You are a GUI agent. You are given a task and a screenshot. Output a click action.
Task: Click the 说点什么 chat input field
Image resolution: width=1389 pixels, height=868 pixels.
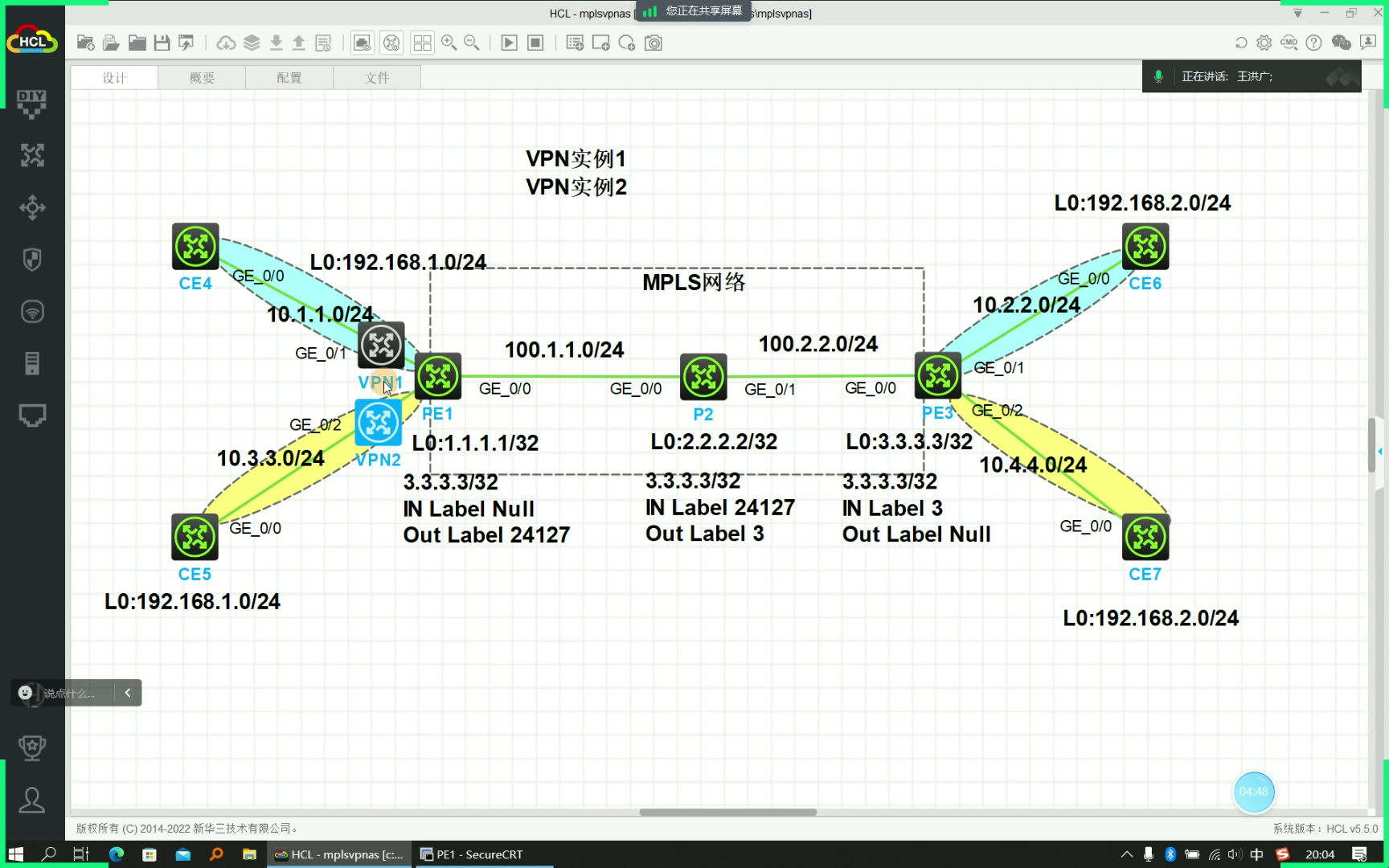(69, 693)
